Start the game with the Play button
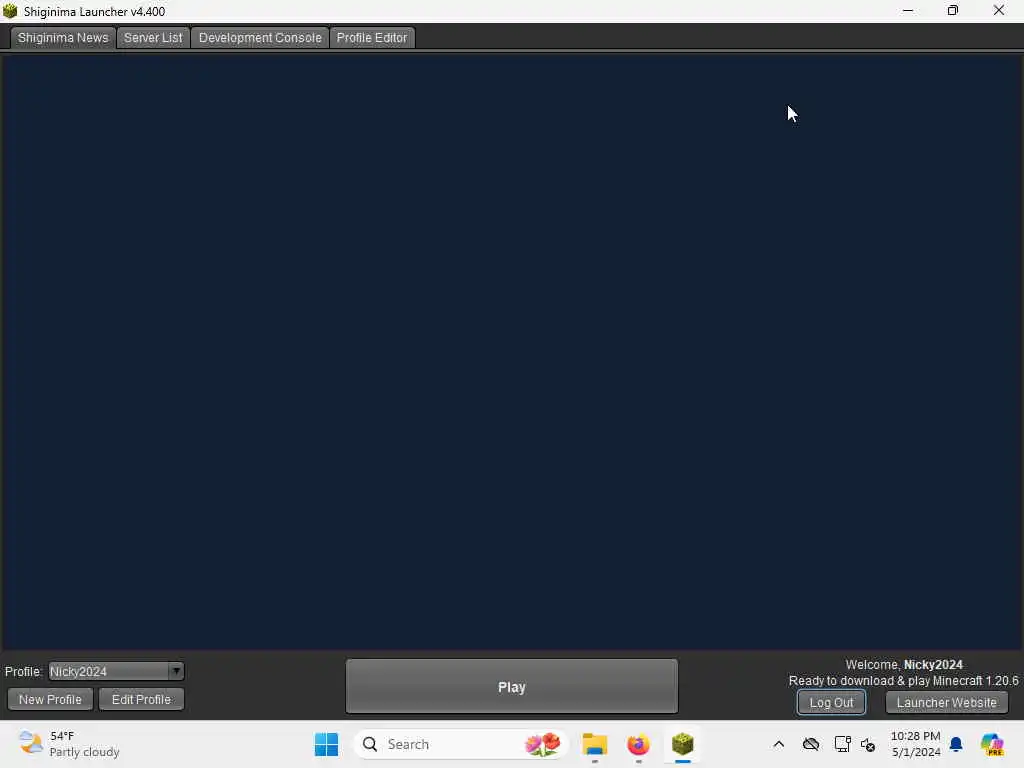This screenshot has width=1024, height=768. [511, 686]
